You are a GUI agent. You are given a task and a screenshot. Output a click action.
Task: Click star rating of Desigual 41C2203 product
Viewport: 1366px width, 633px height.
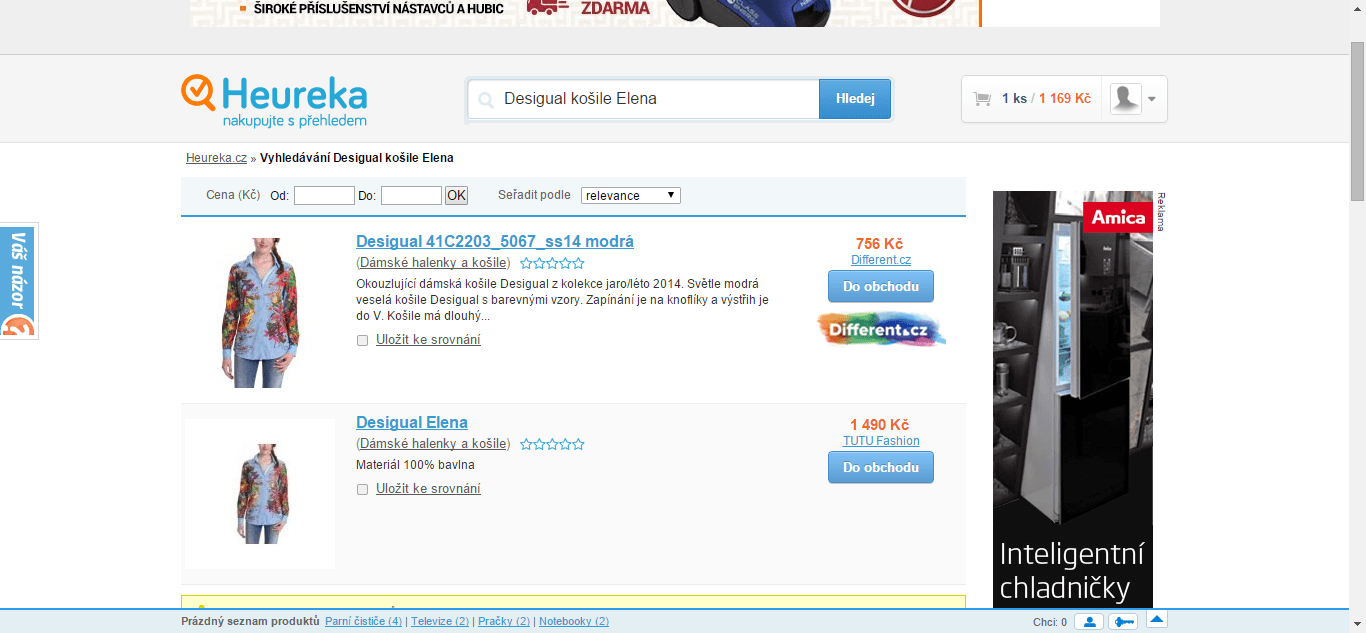click(x=552, y=264)
